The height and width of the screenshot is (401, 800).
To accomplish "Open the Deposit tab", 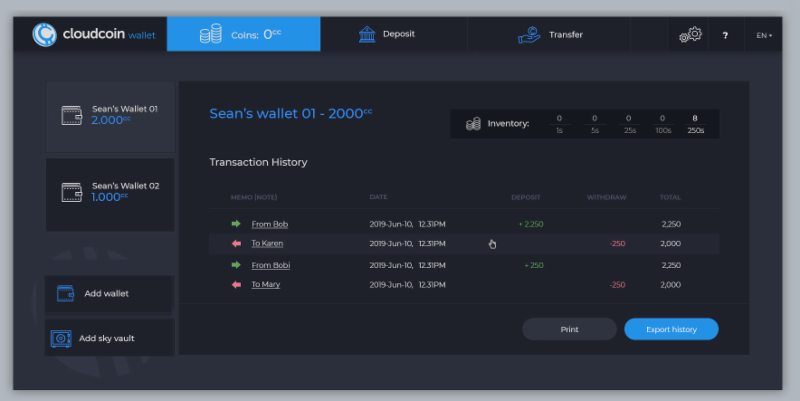I will coord(393,34).
